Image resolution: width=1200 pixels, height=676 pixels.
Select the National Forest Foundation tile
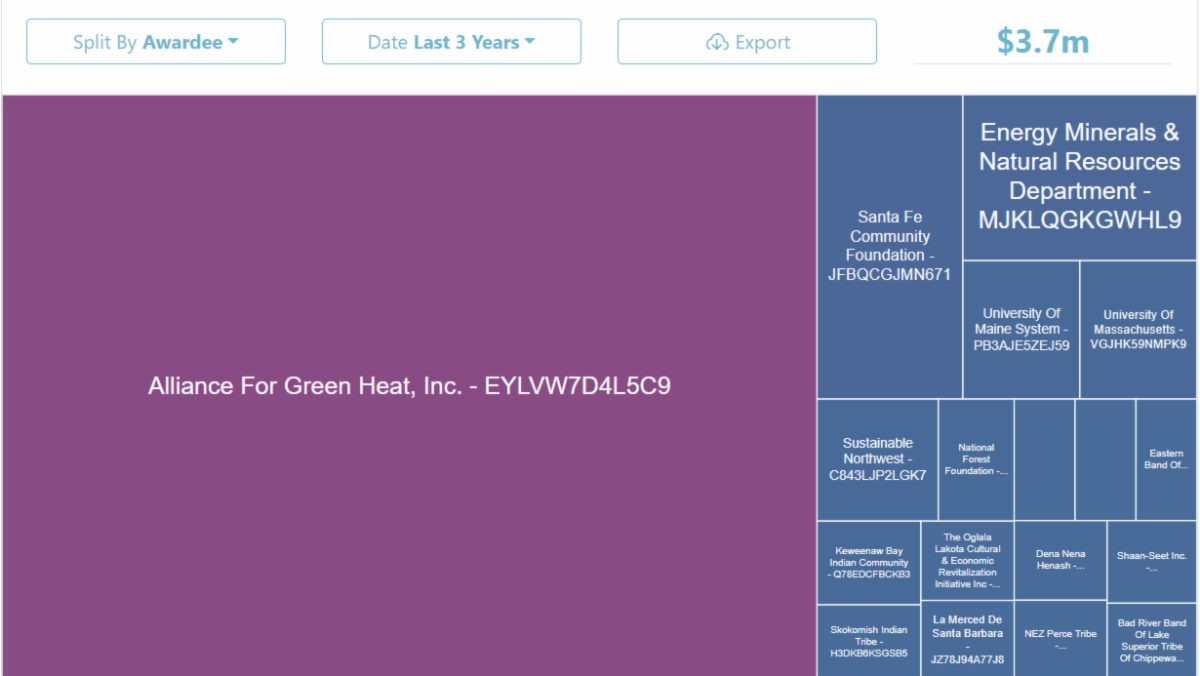[x=976, y=459]
